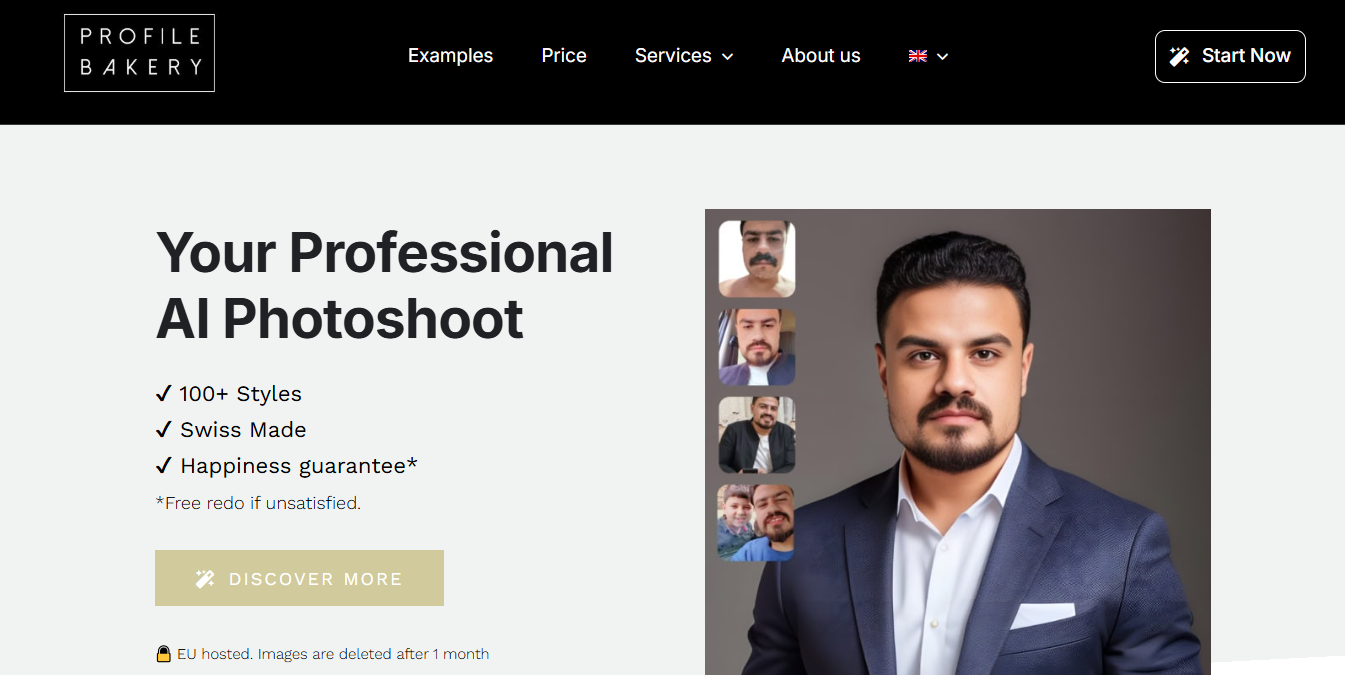Expand the Services dropdown chevron

[728, 57]
